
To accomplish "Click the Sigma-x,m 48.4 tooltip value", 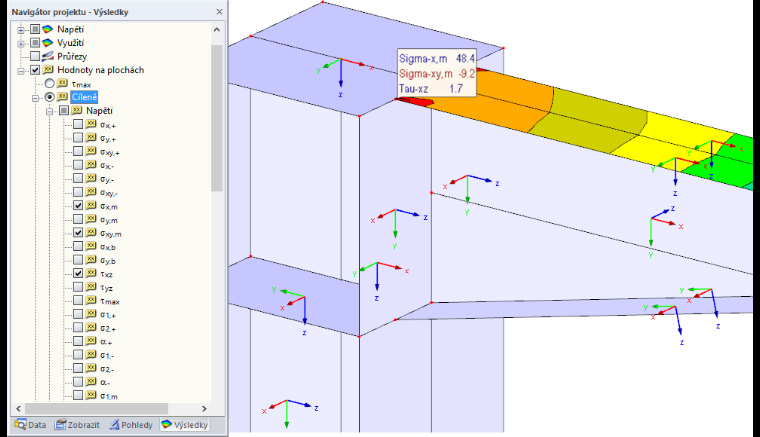I will click(x=465, y=59).
